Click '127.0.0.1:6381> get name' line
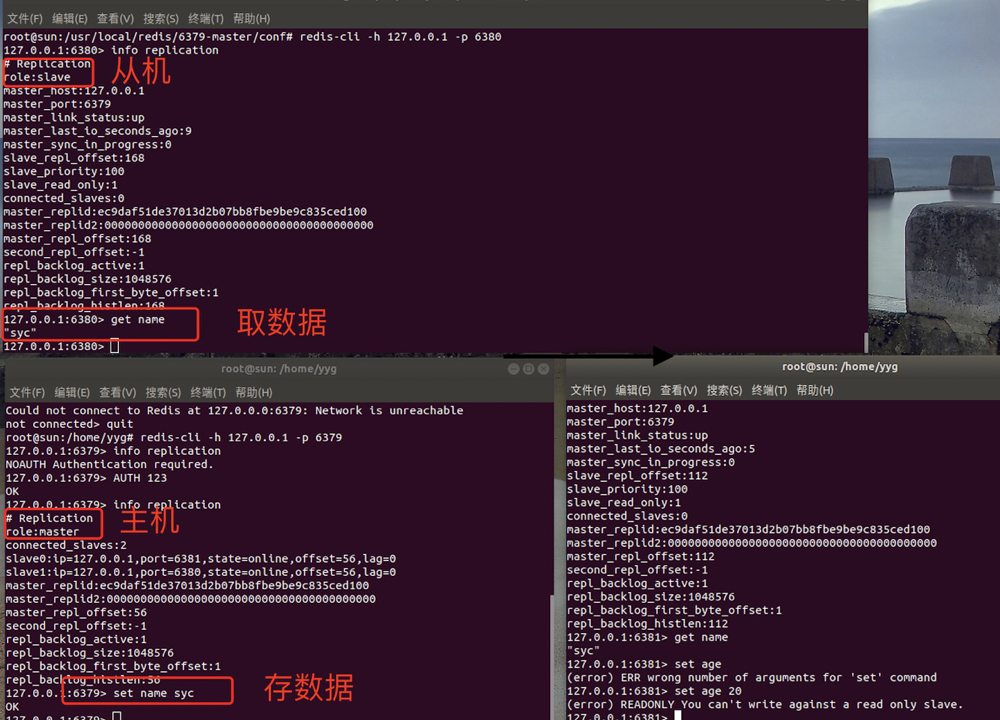The image size is (1000, 720). [x=647, y=637]
